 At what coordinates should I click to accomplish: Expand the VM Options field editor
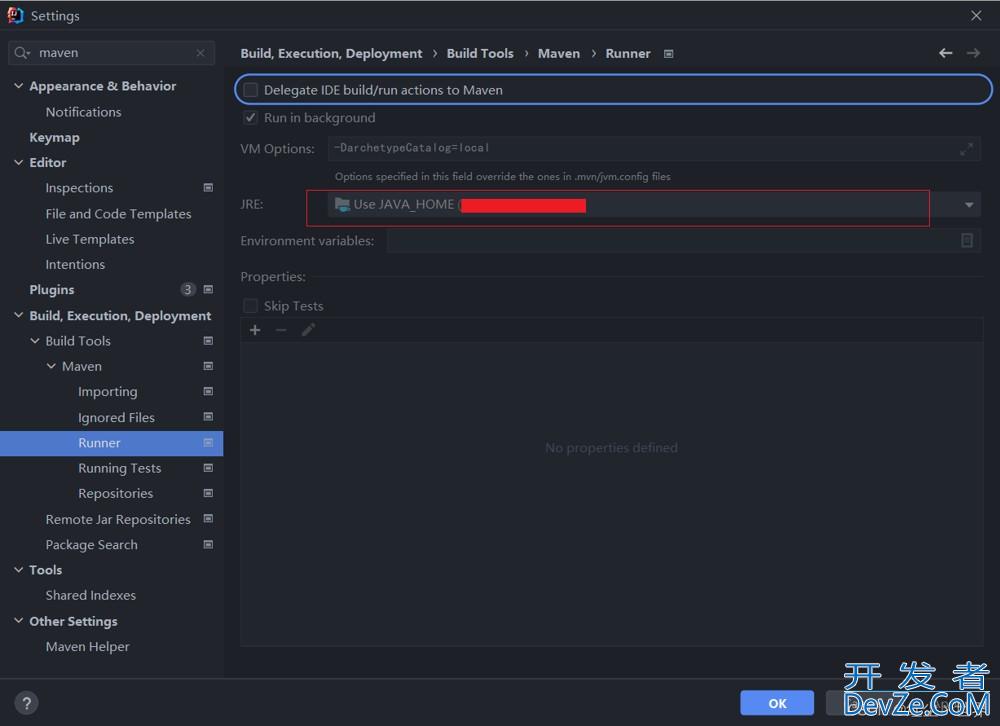(x=966, y=149)
